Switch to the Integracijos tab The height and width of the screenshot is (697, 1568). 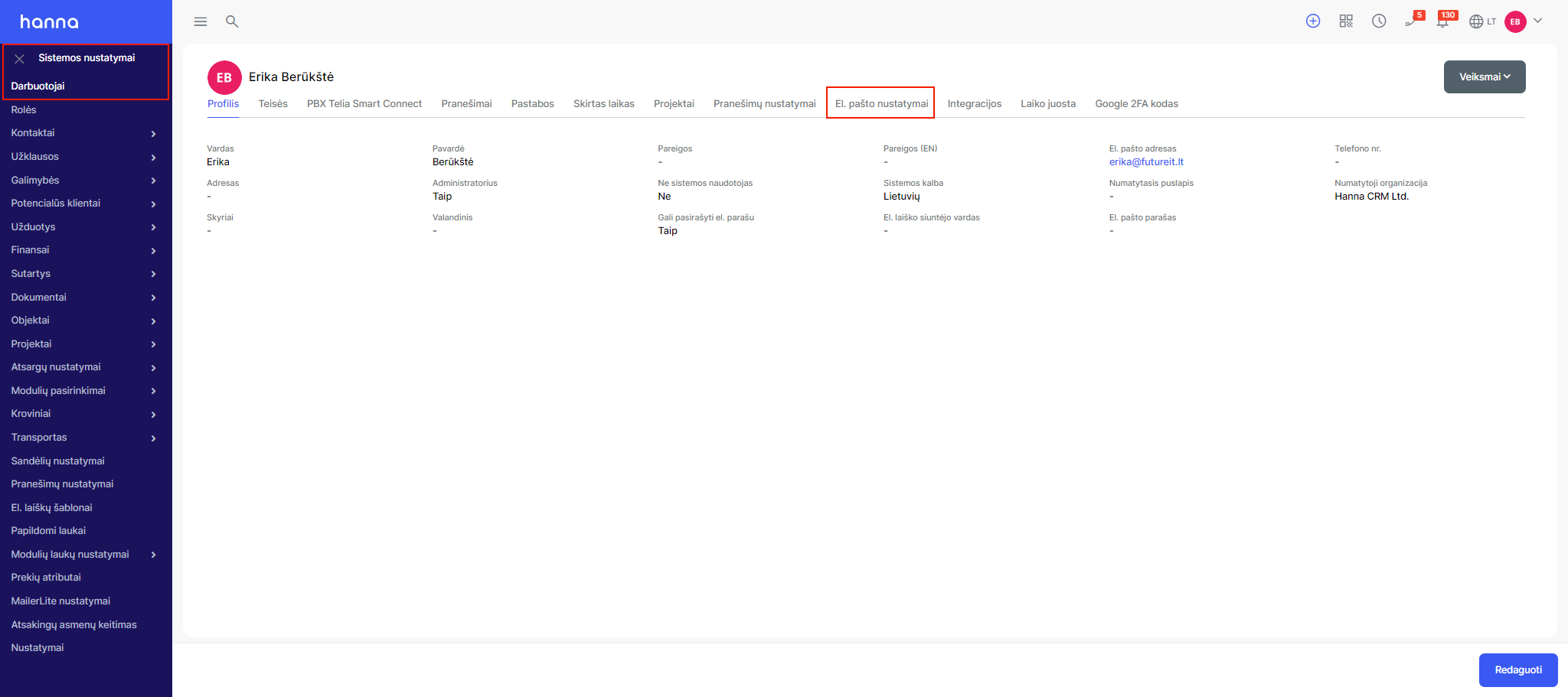coord(975,103)
